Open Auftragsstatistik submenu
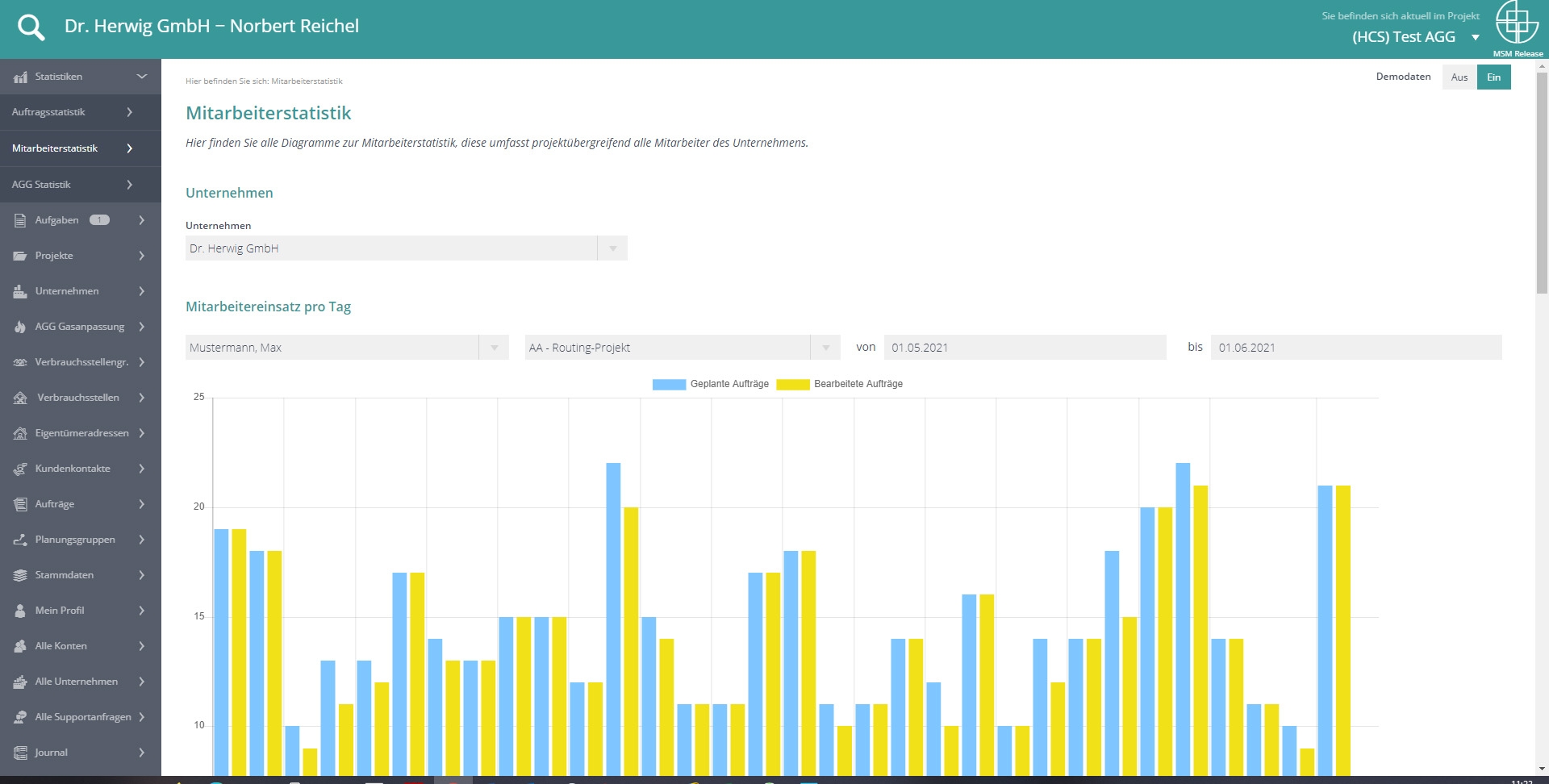This screenshot has height=784, width=1549. 81,112
